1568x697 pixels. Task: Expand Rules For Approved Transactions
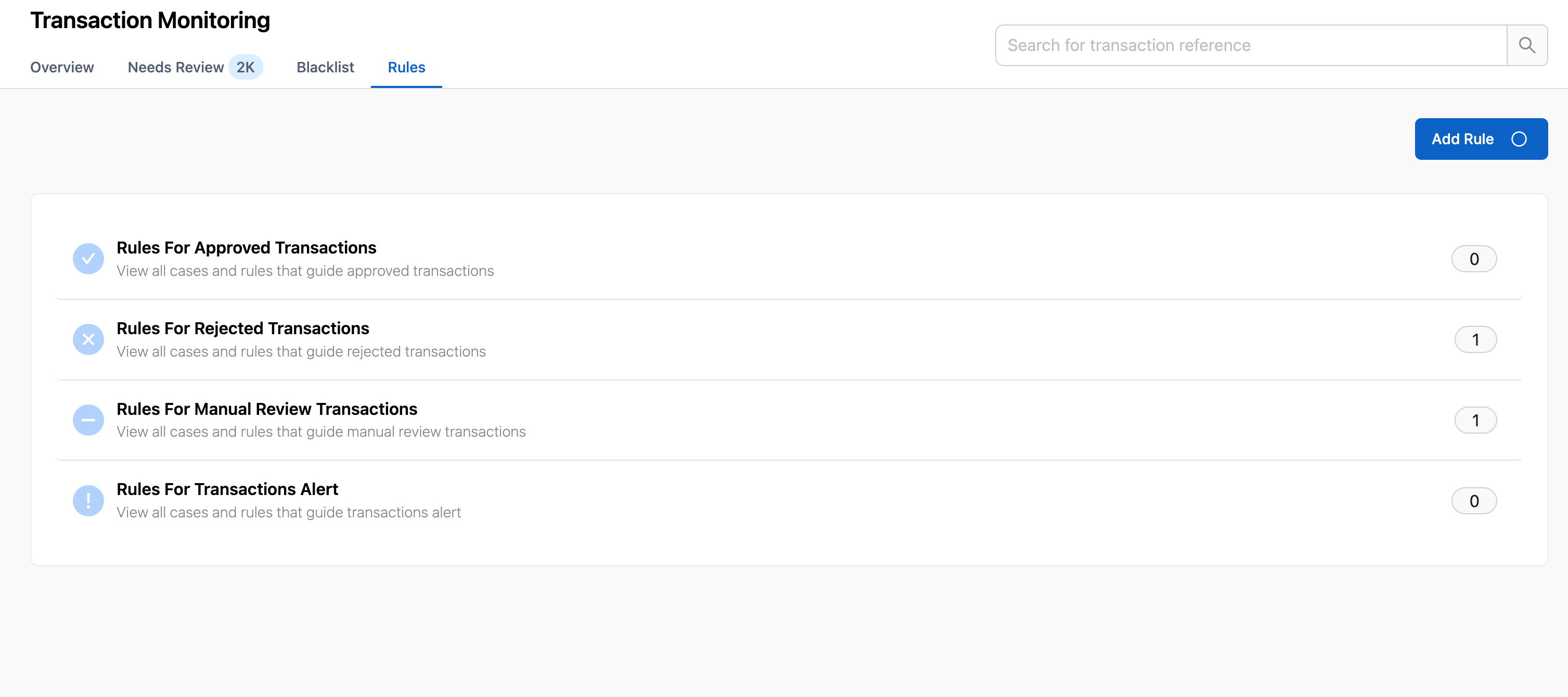pyautogui.click(x=246, y=248)
